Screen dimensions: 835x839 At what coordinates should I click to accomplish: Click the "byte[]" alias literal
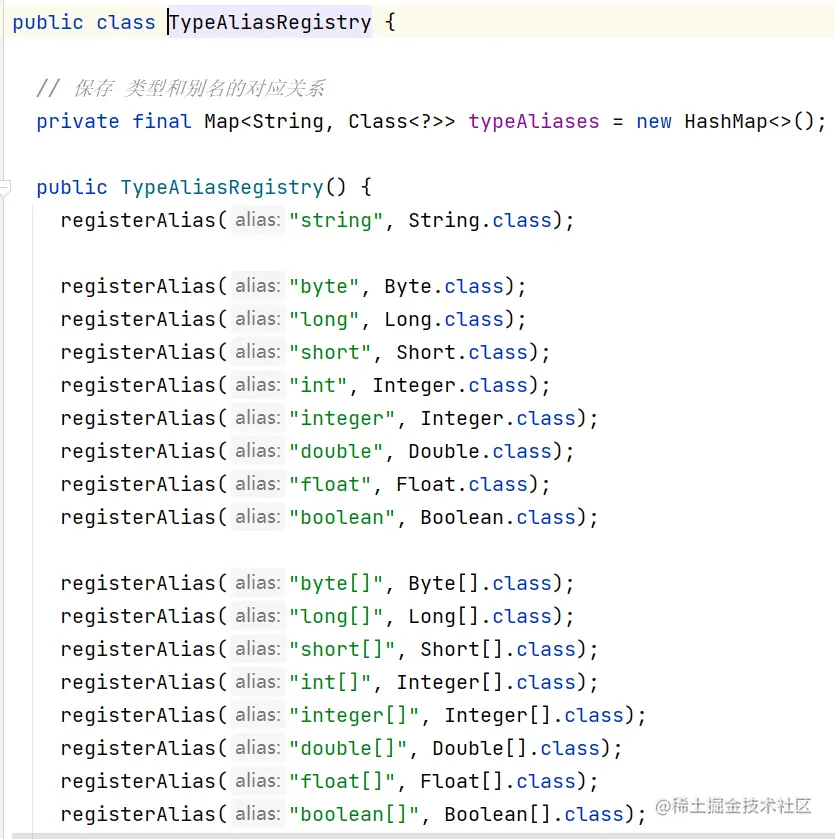(x=336, y=583)
